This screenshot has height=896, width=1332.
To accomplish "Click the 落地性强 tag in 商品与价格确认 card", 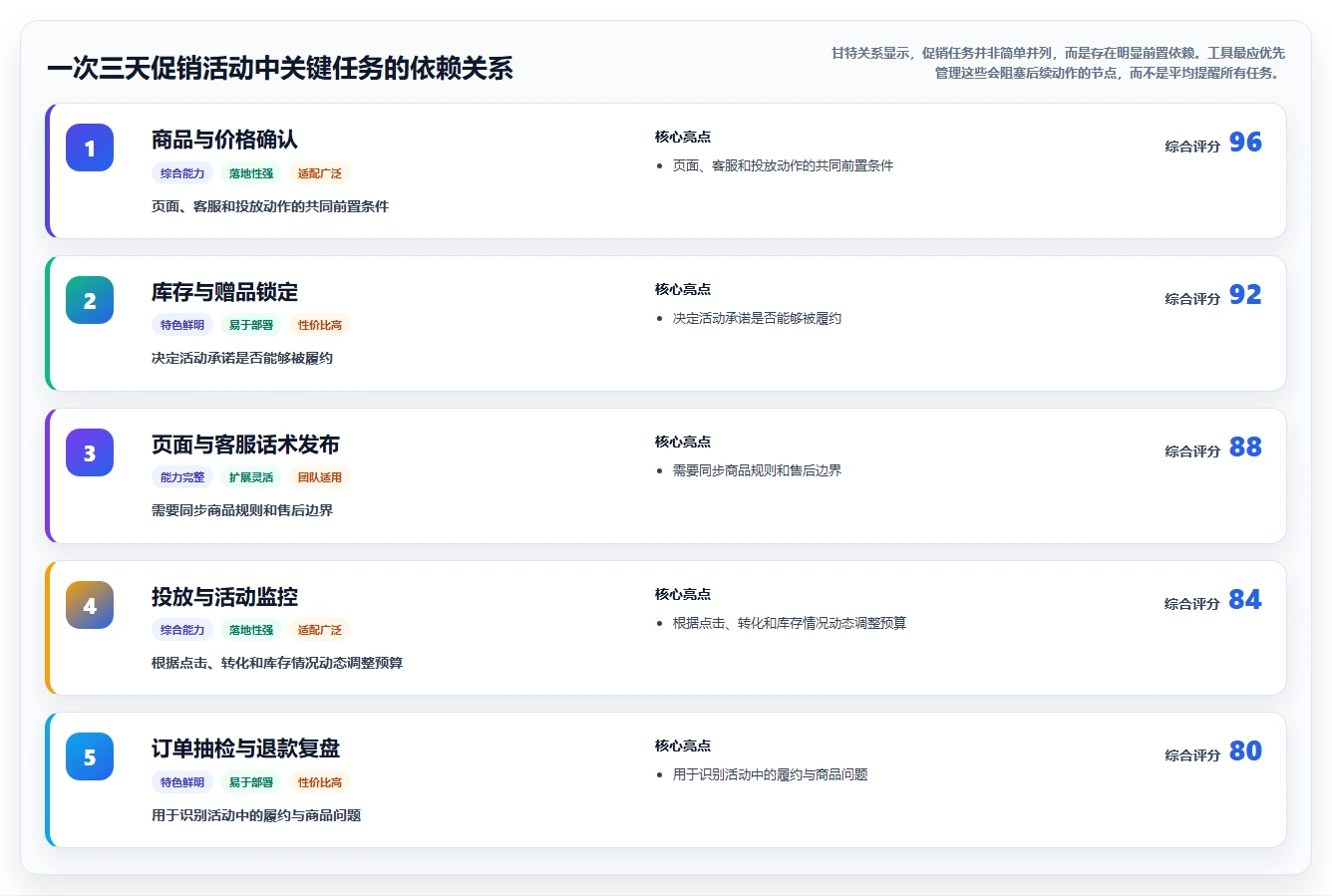I will click(251, 173).
